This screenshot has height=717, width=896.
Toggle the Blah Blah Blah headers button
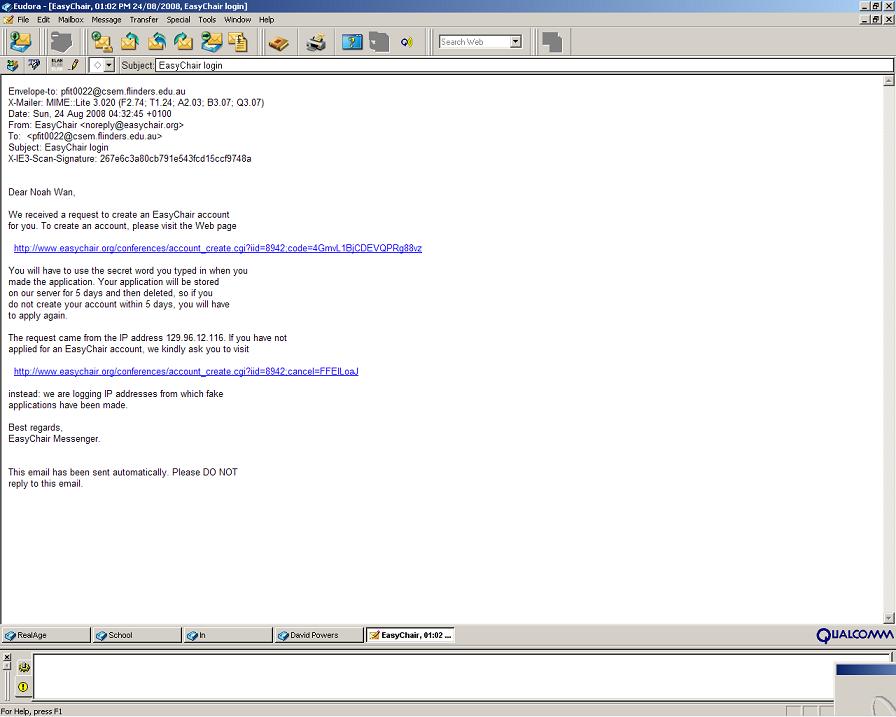click(57, 65)
